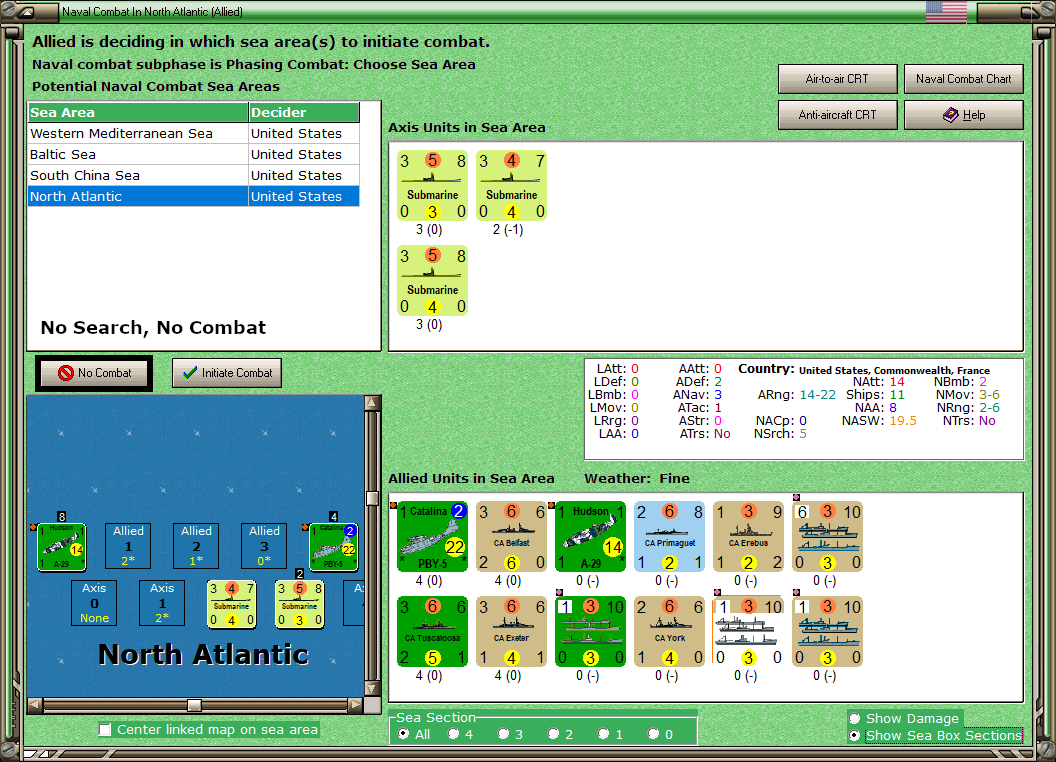The image size is (1056, 762).
Task: Select the CA Primaguet cruiser counter
Action: click(669, 536)
